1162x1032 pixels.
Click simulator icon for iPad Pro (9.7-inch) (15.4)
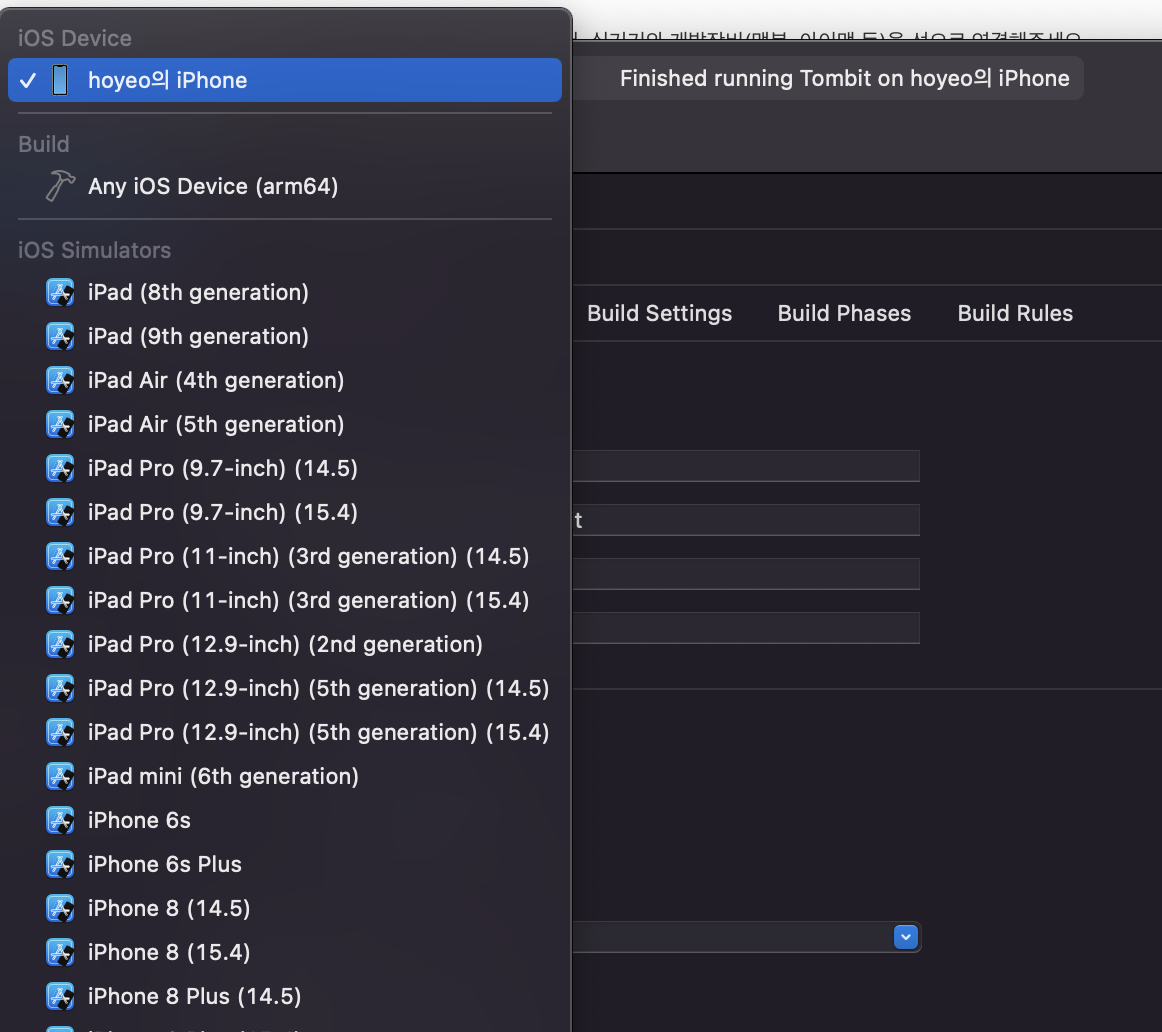[60, 513]
